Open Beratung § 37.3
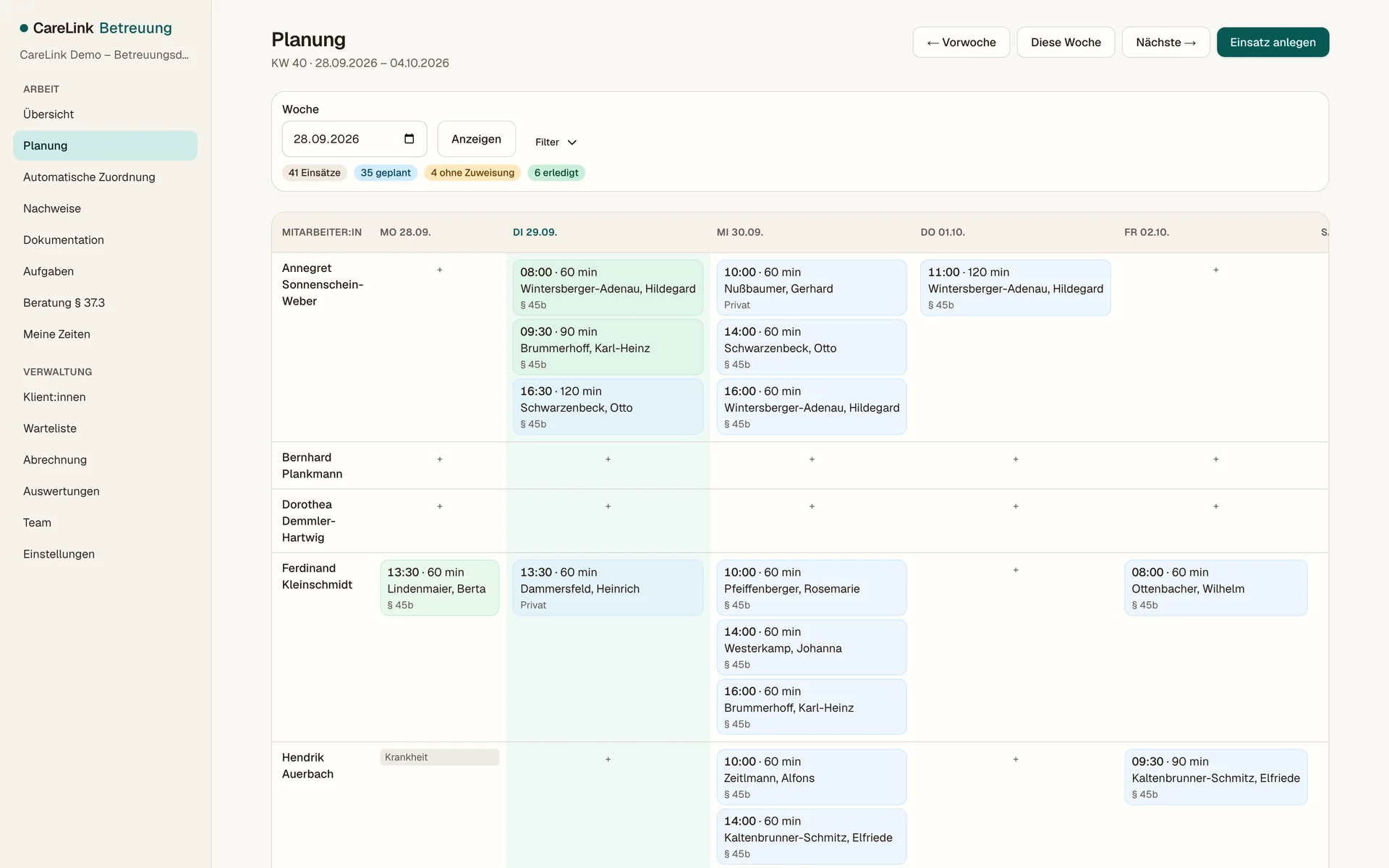The image size is (1389, 868). (x=105, y=302)
